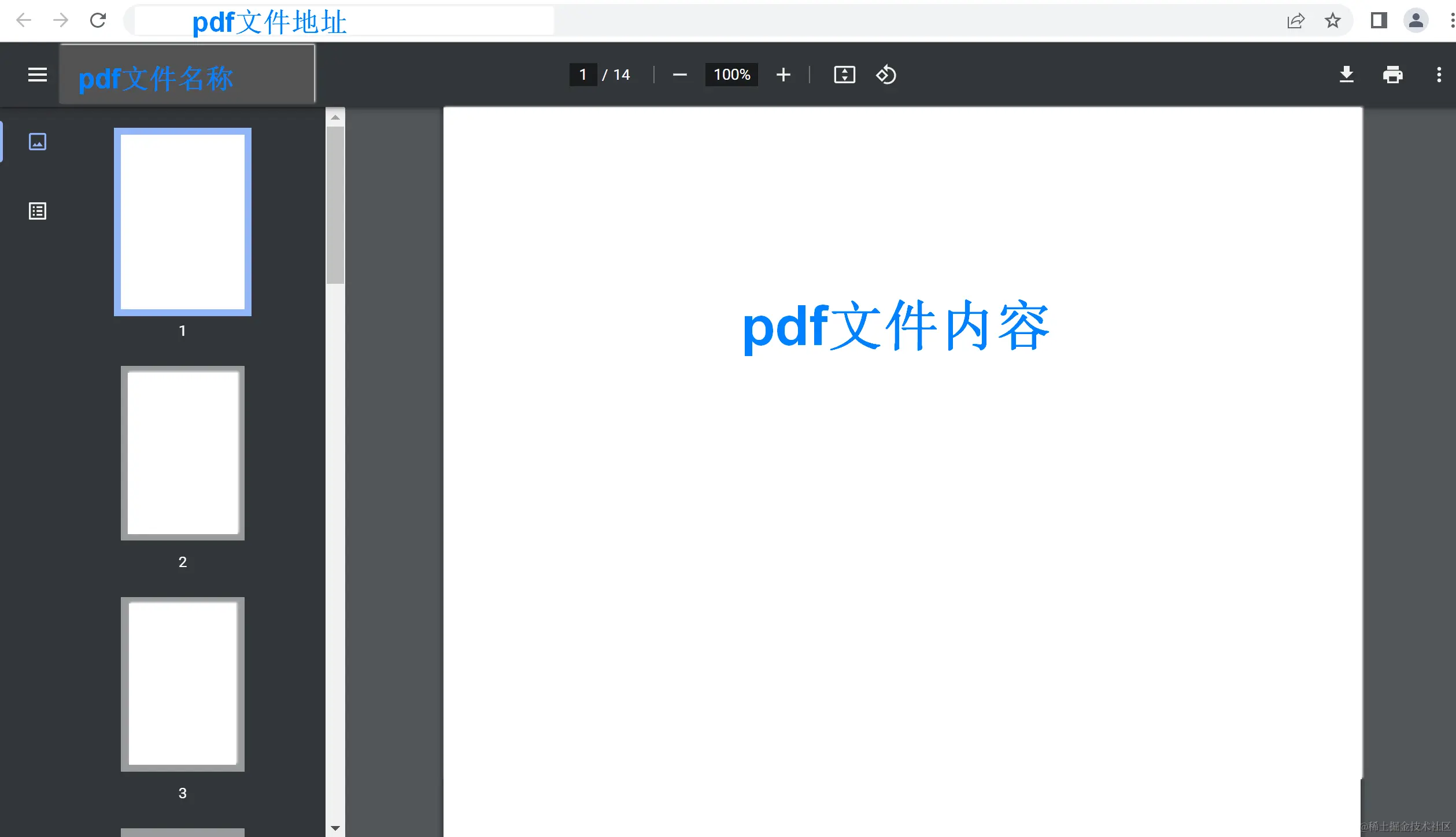1456x837 pixels.
Task: Select the page 2 thumbnail
Action: [x=183, y=453]
